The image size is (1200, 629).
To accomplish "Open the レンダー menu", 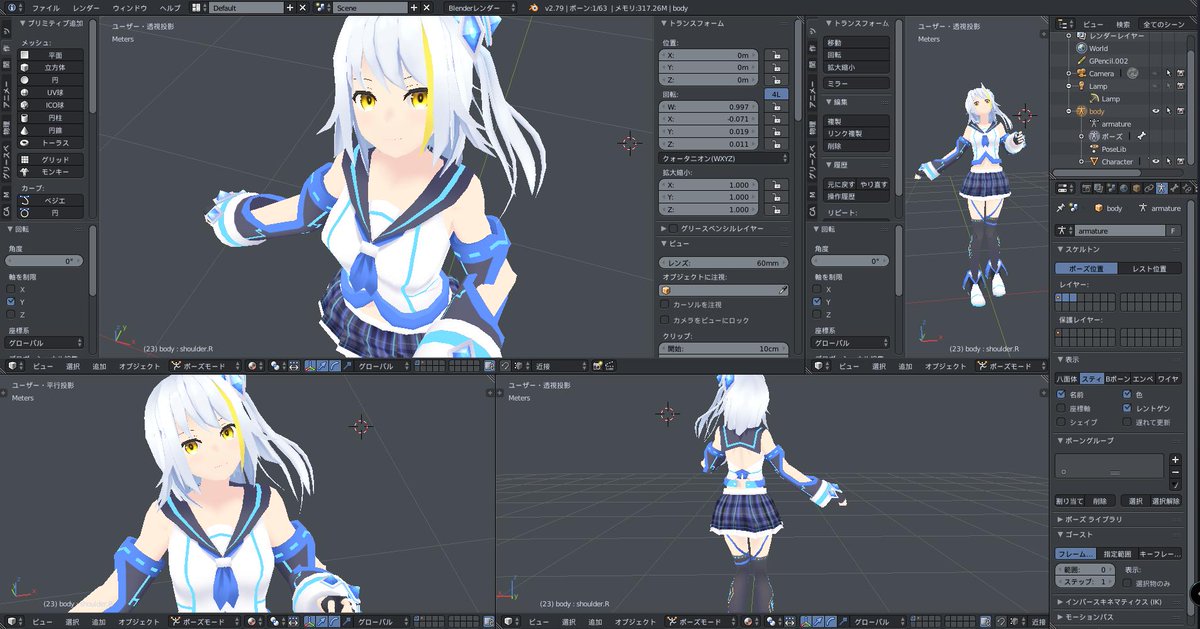I will (86, 7).
